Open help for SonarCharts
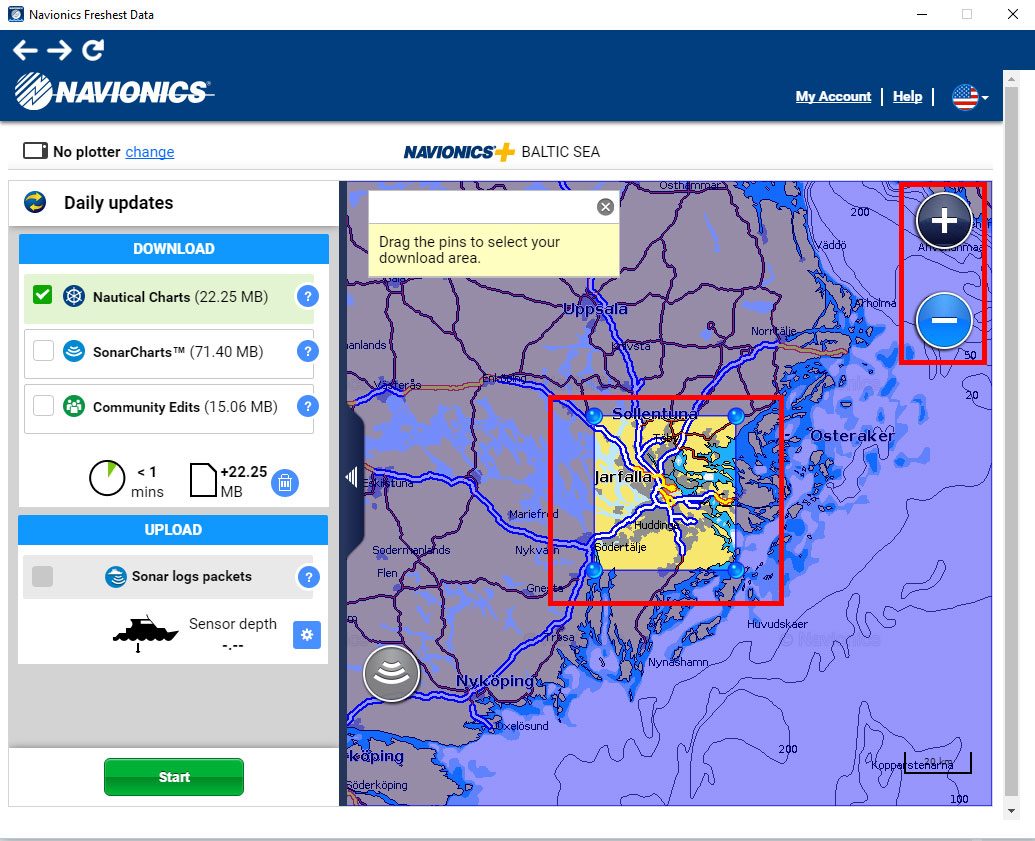The height and width of the screenshot is (841, 1035). pos(308,351)
